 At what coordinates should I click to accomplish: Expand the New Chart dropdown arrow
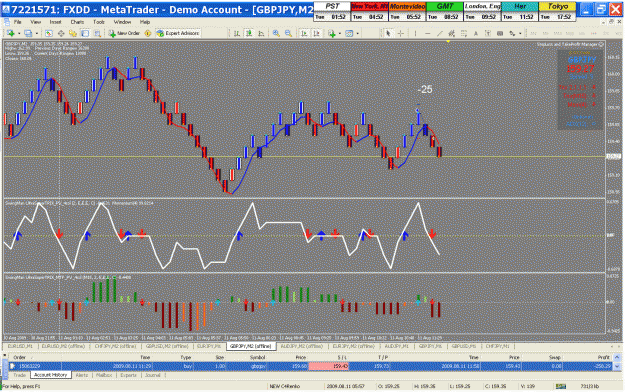pyautogui.click(x=18, y=33)
